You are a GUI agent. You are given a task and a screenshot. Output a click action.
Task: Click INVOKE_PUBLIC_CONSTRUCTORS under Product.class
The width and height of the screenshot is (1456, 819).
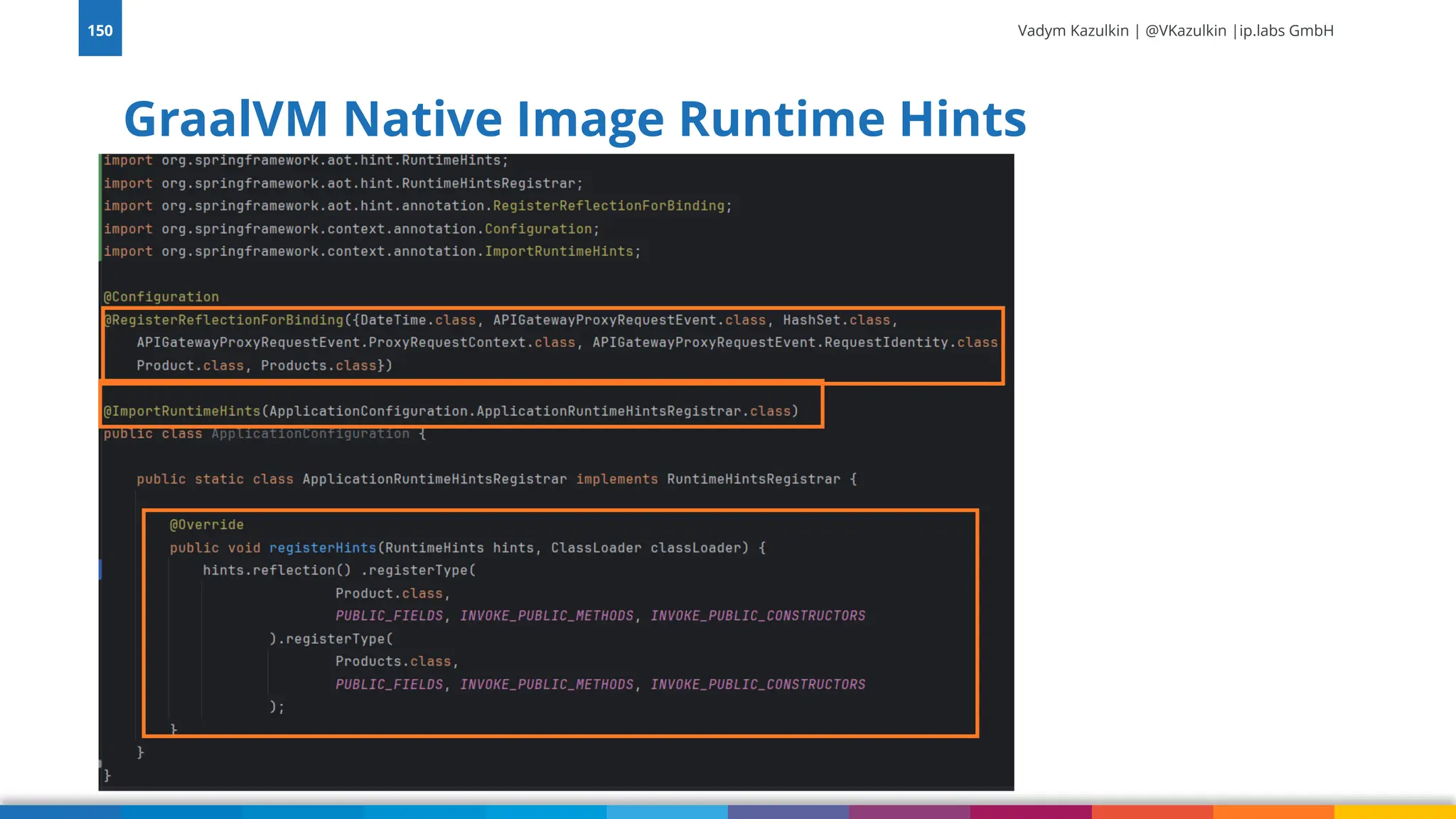tap(758, 616)
